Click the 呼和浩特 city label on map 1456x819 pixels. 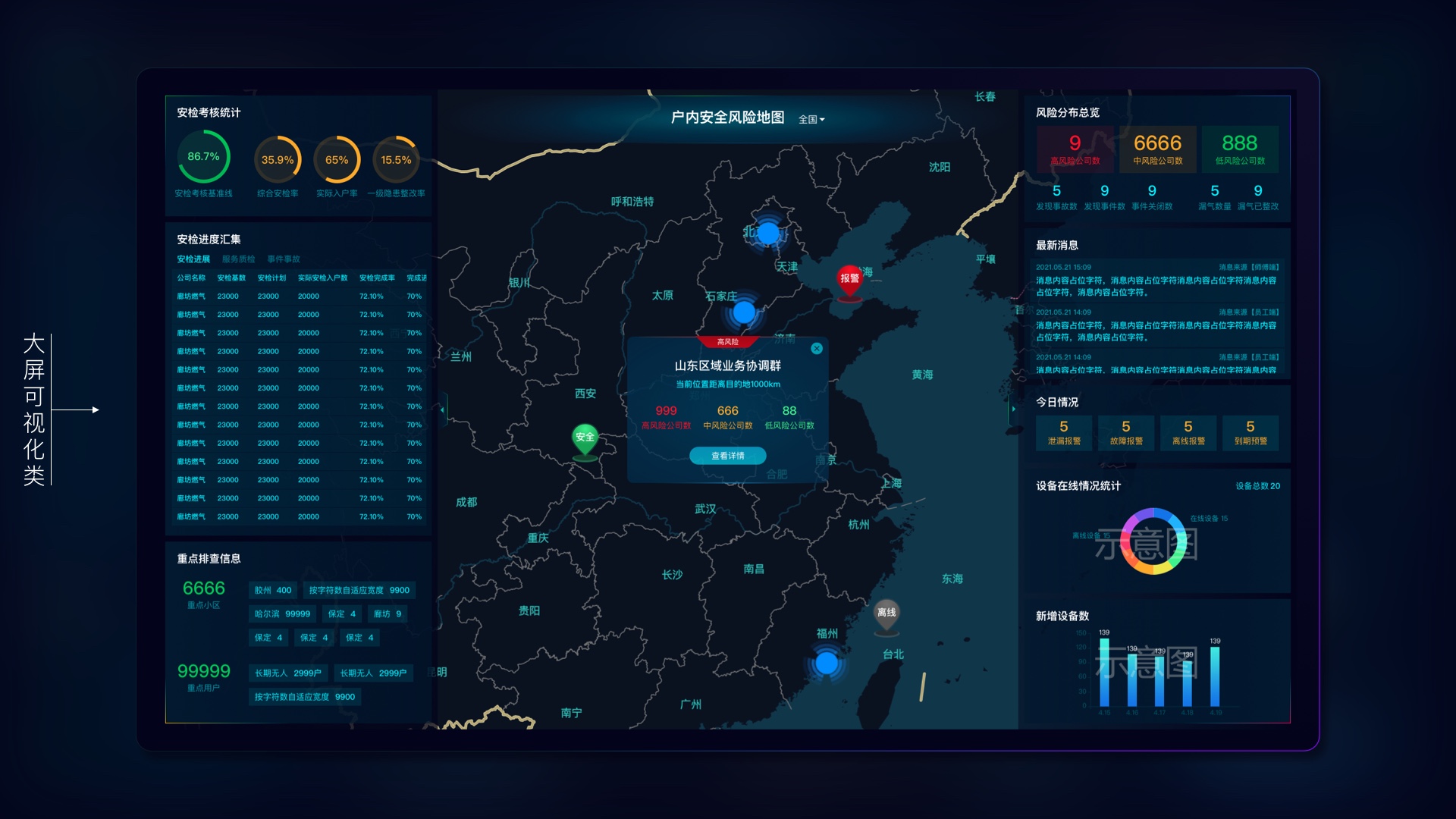[632, 202]
